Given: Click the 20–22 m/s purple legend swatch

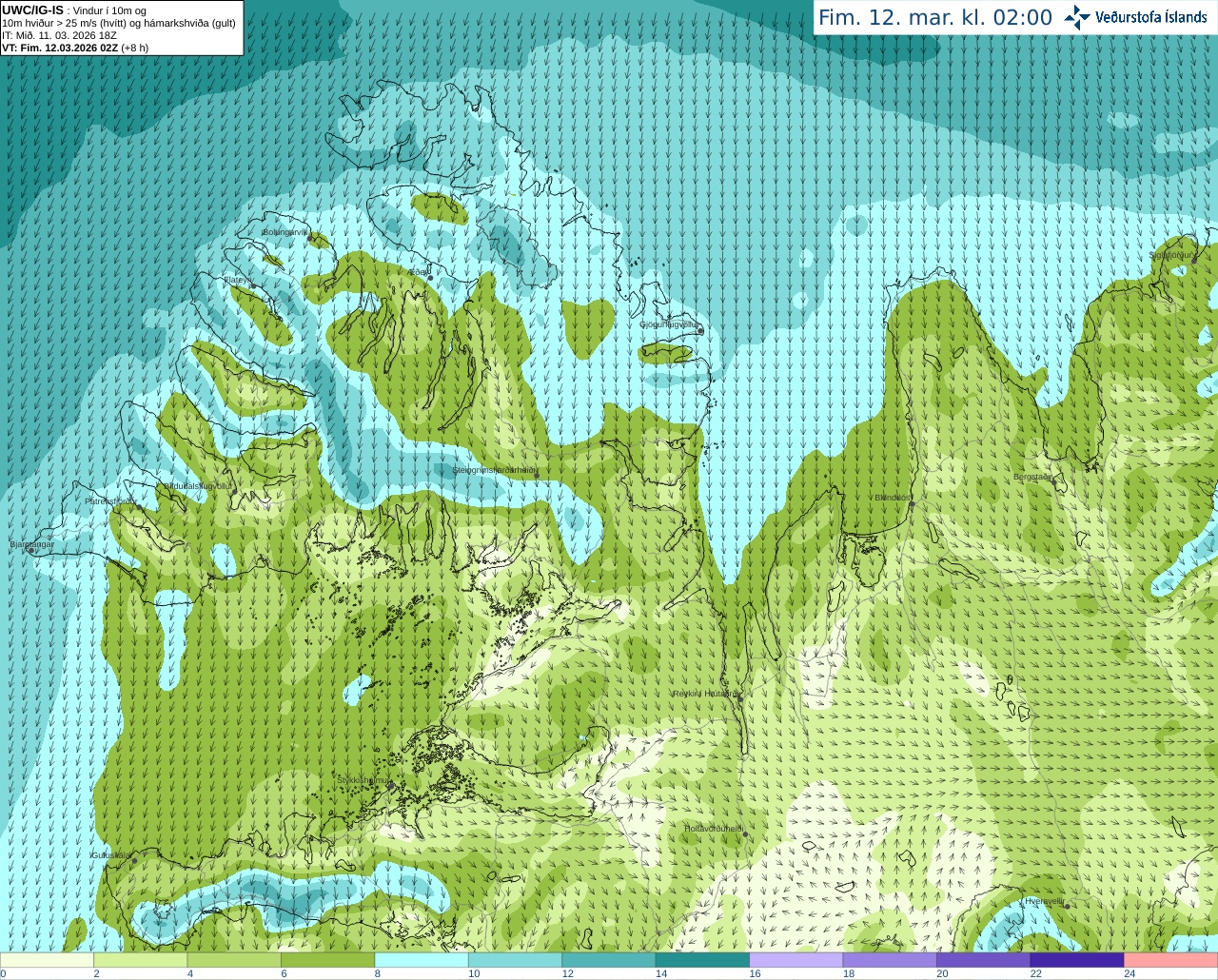Looking at the screenshot, I should click(983, 959).
